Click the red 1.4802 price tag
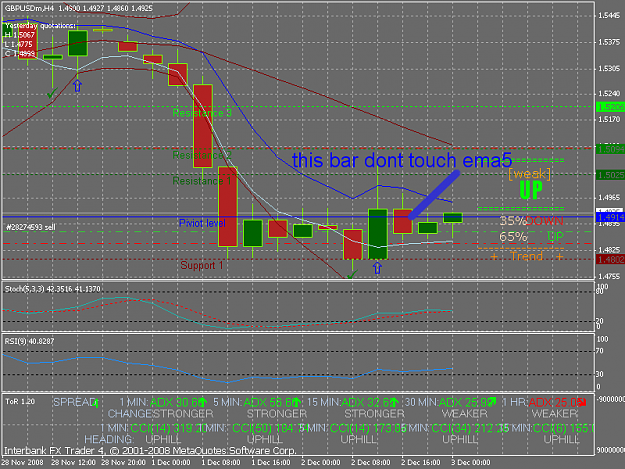The height and width of the screenshot is (469, 625). [610, 259]
